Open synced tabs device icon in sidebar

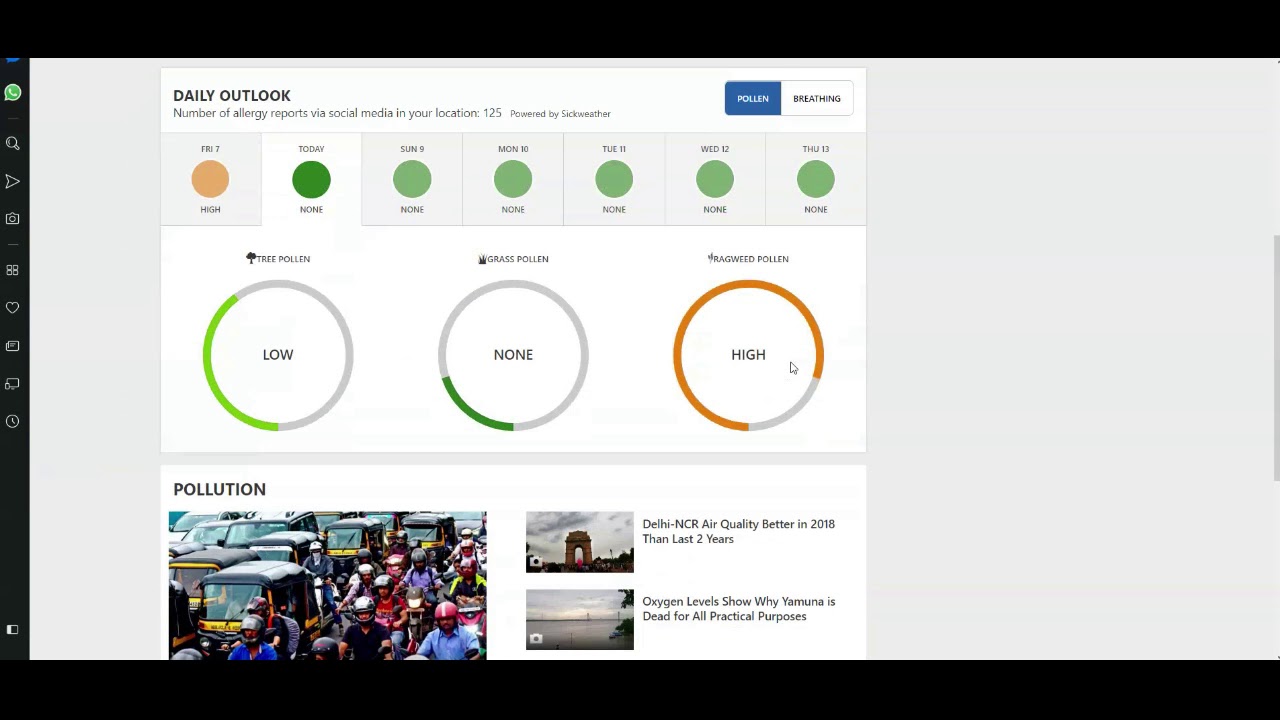pyautogui.click(x=13, y=384)
